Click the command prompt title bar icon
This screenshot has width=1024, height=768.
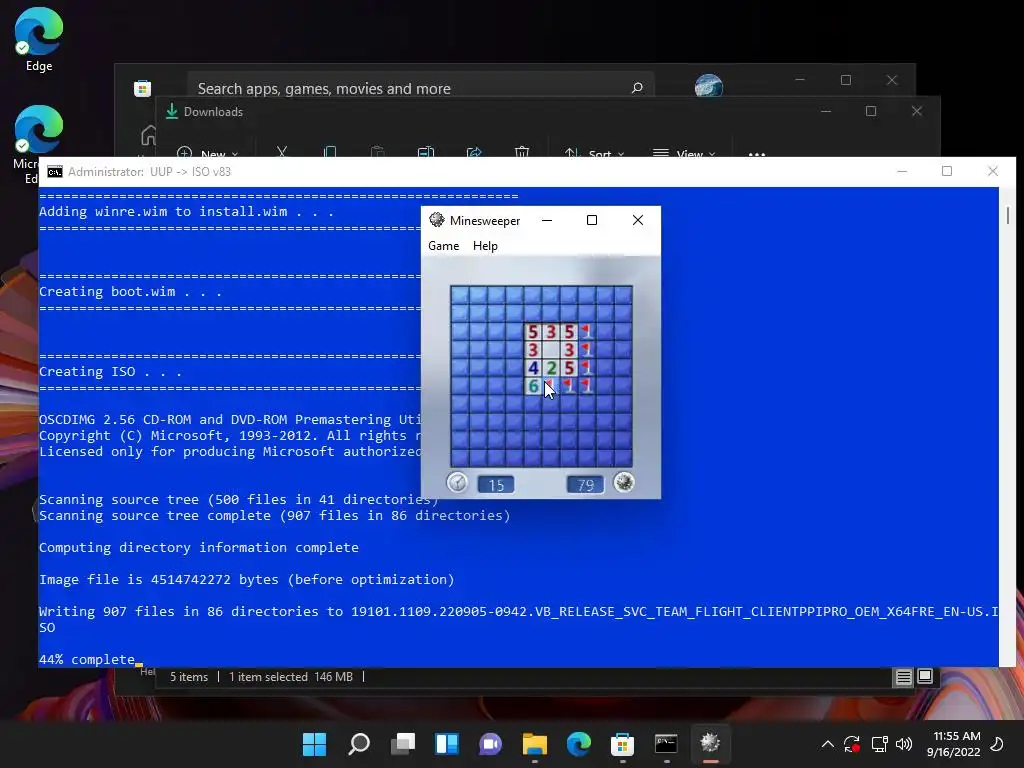click(55, 172)
